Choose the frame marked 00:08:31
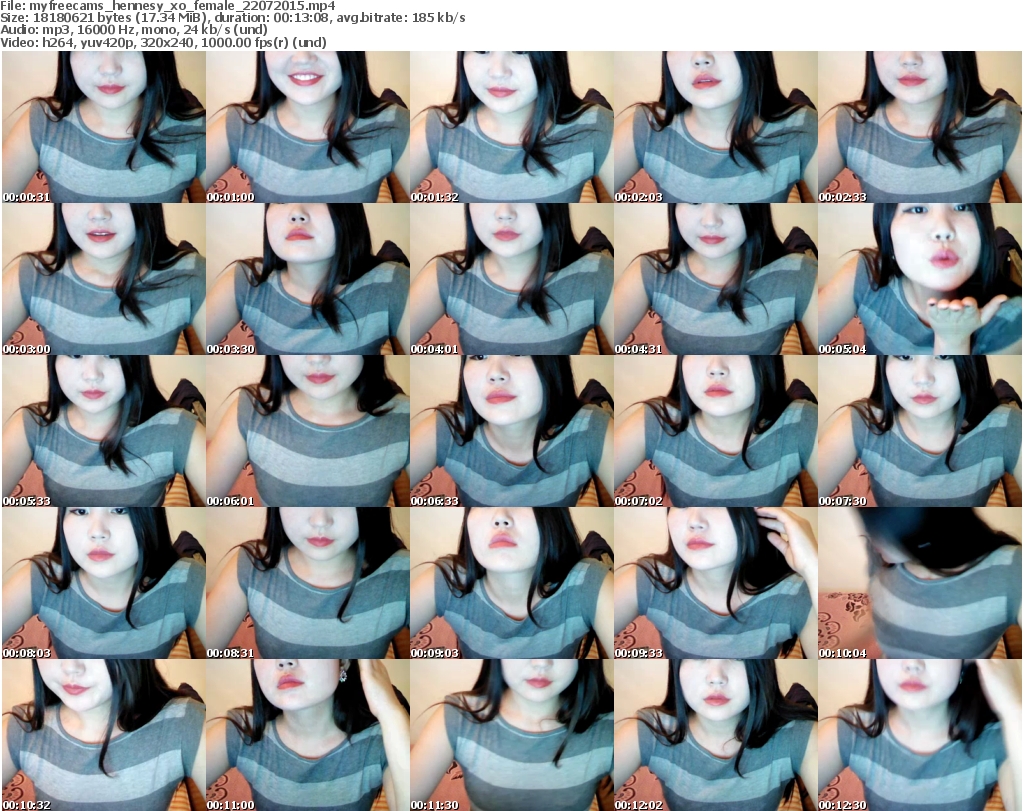1024x811 pixels. [308, 583]
